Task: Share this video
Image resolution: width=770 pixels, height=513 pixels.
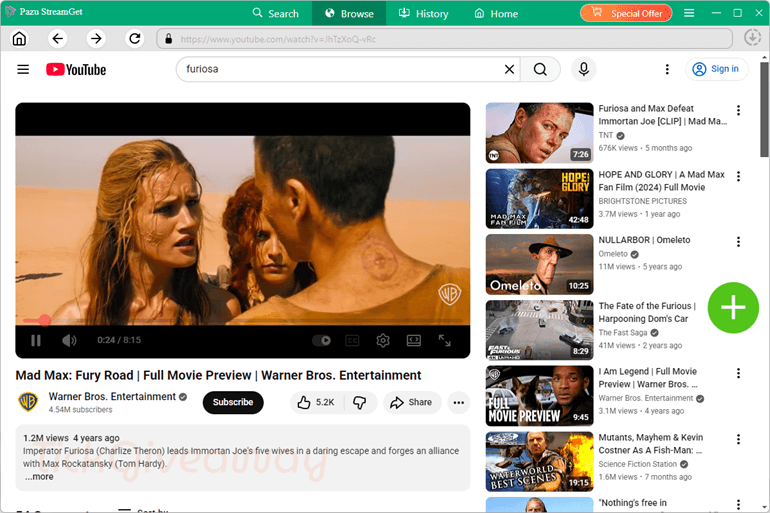Action: tap(412, 403)
